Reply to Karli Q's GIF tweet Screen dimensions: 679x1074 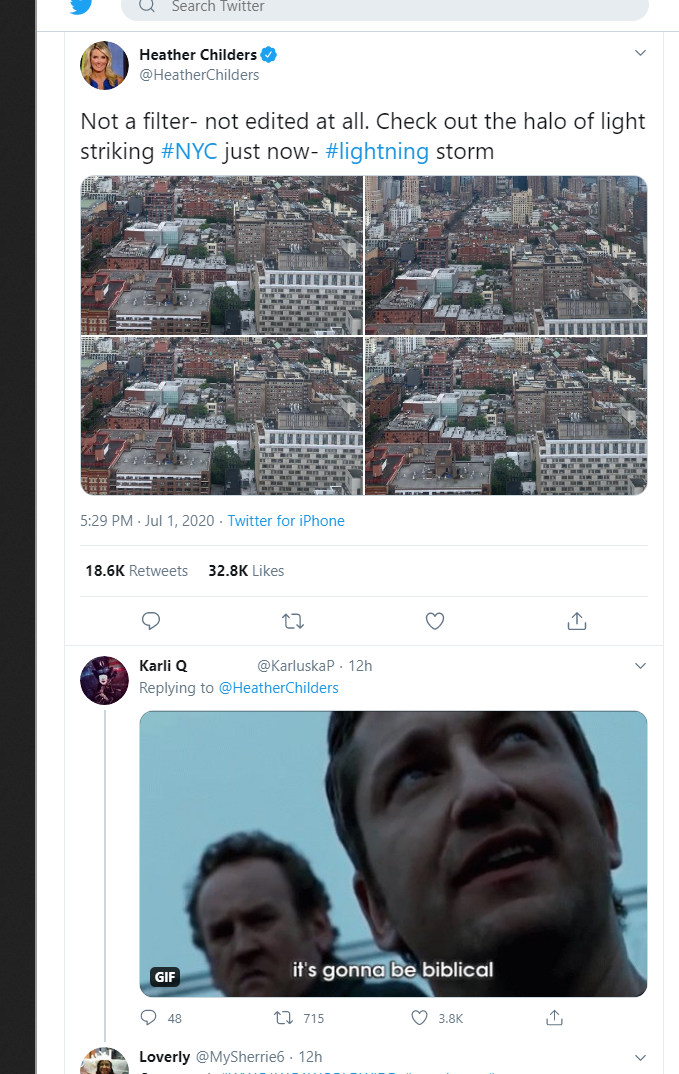click(150, 1018)
